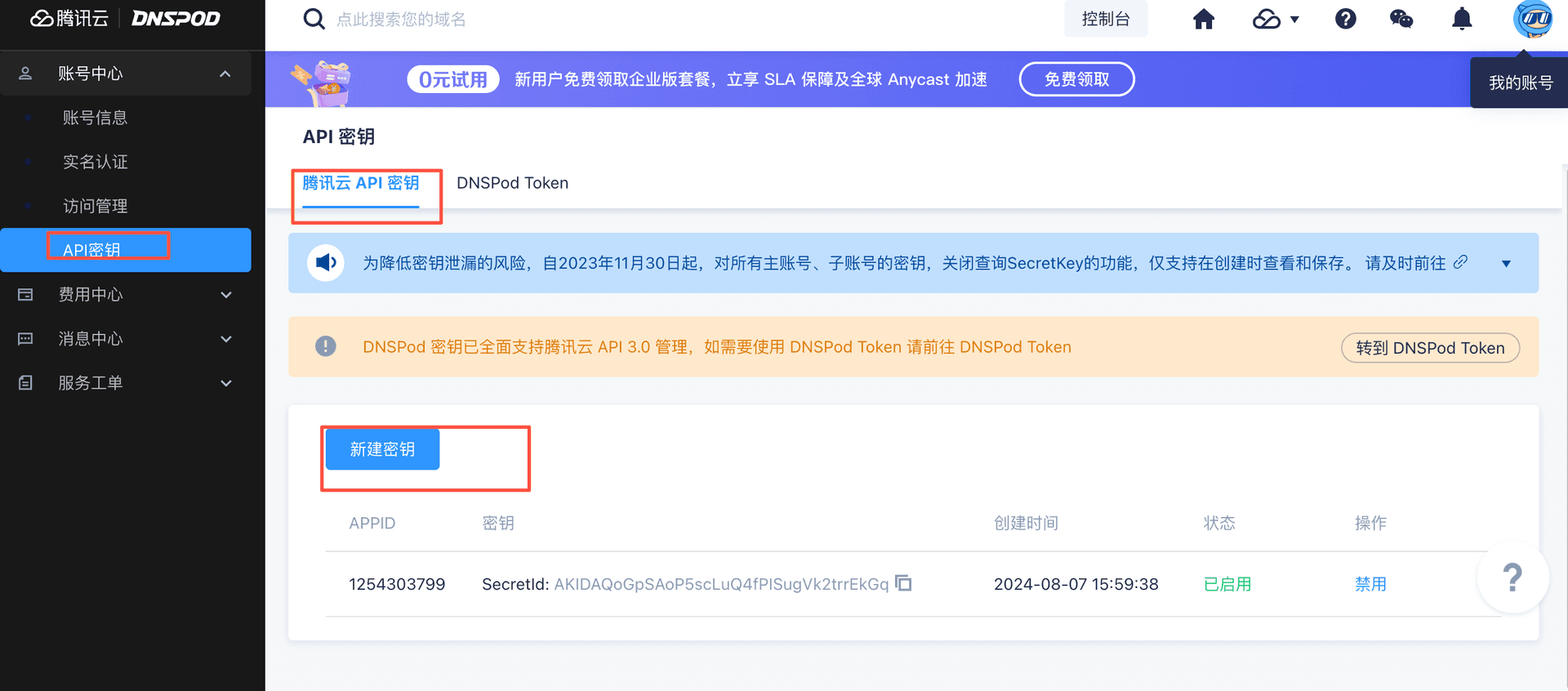Go to home via house icon
Screen dimensions: 1568x691
pyautogui.click(x=1204, y=19)
